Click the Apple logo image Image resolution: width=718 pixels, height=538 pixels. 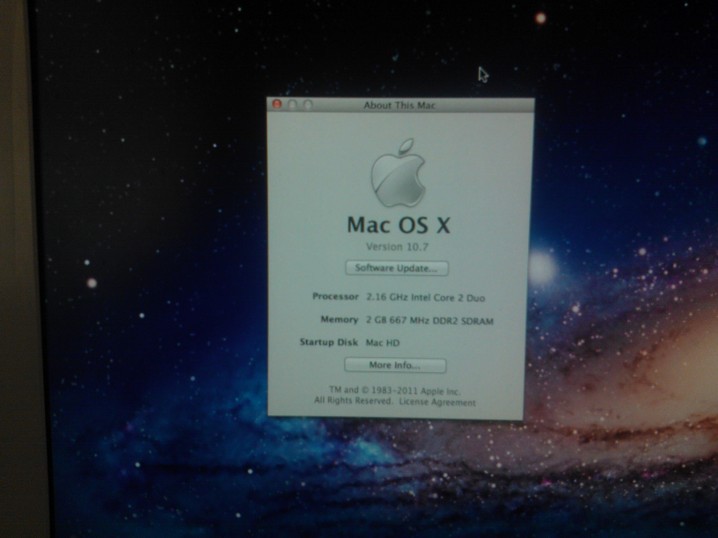[398, 173]
